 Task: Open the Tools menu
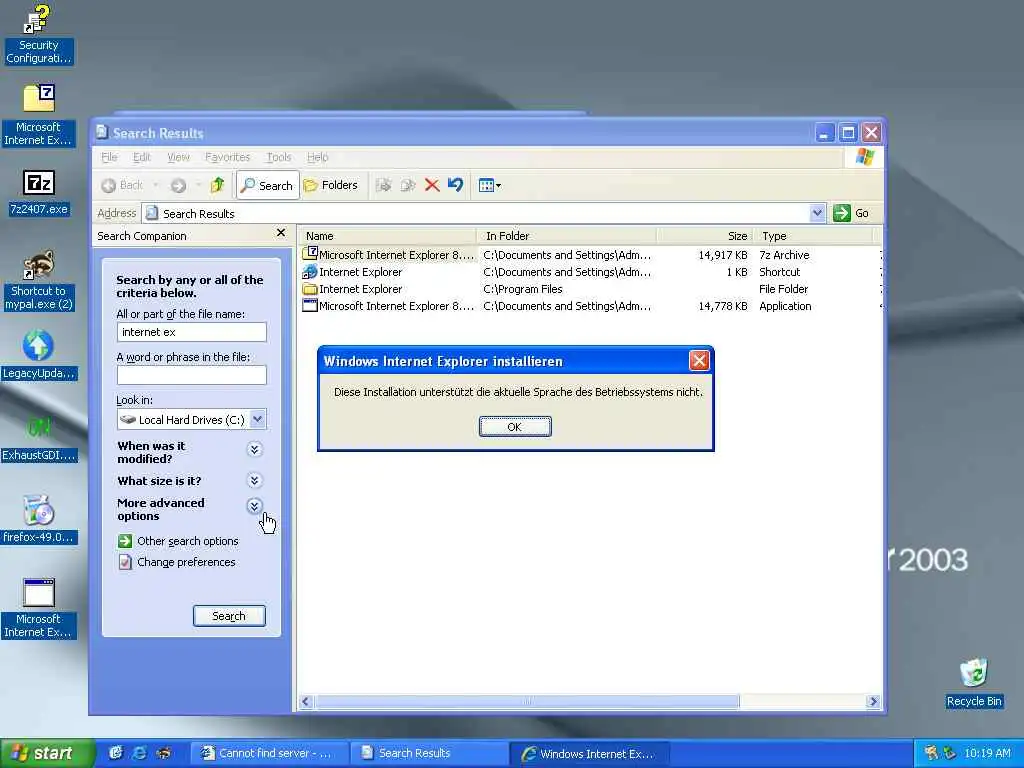[279, 157]
